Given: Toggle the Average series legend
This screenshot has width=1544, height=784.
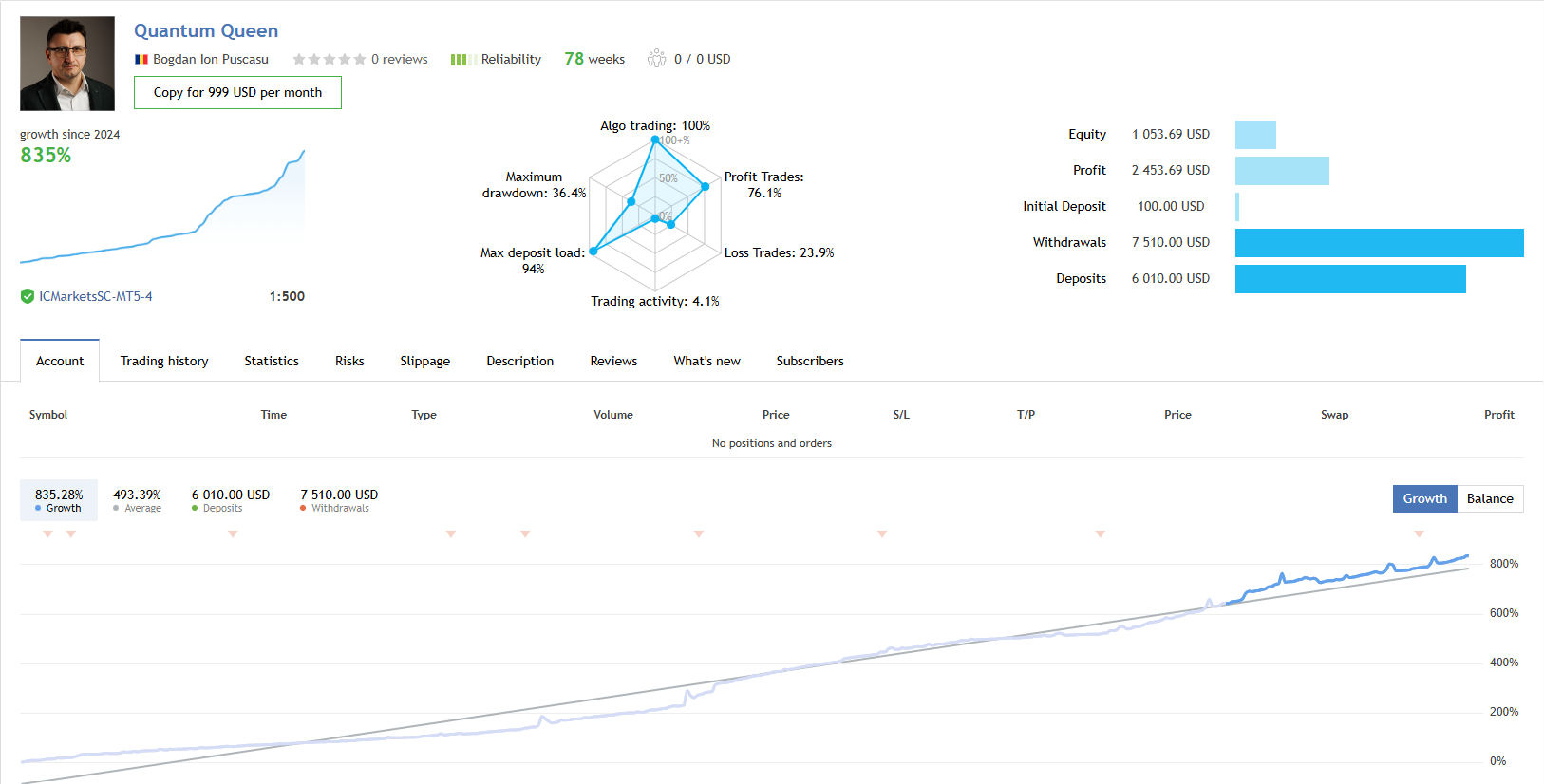Looking at the screenshot, I should pos(137,500).
